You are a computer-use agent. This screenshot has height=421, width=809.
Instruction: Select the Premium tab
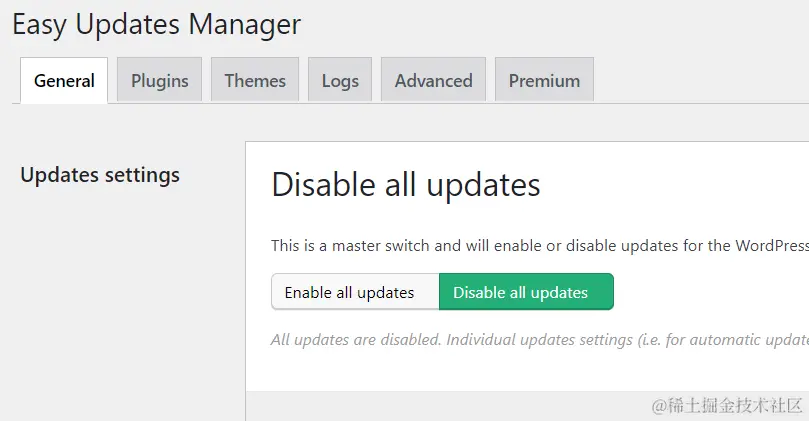(x=544, y=81)
